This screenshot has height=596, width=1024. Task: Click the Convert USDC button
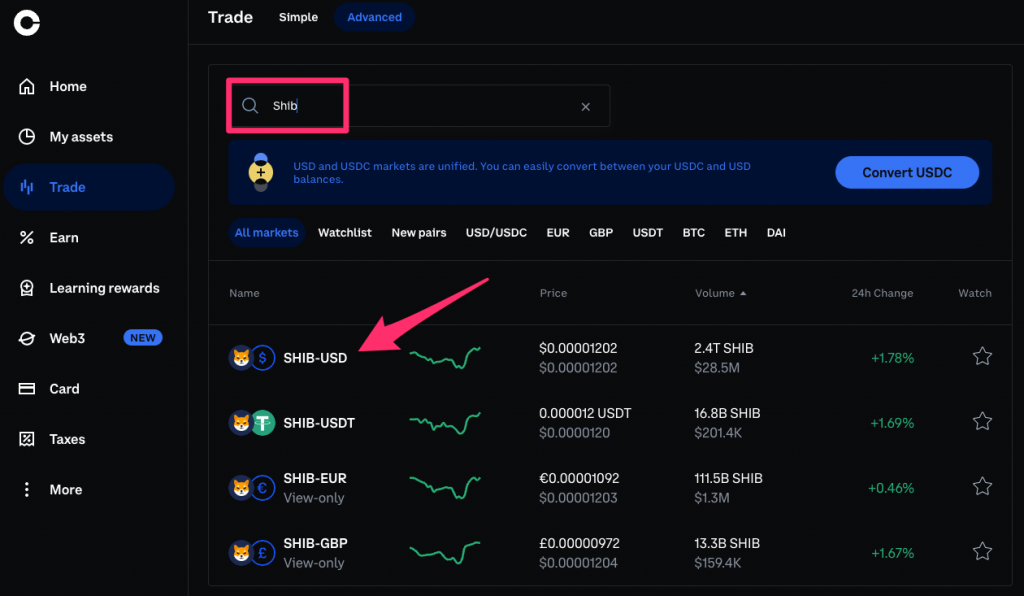click(906, 172)
